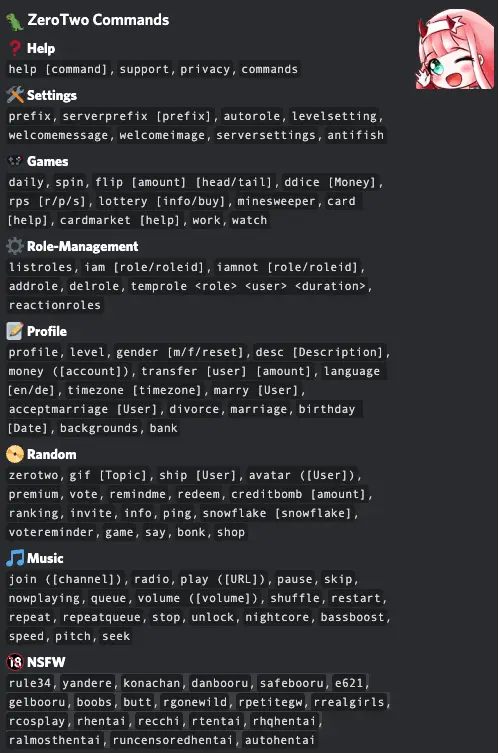The height and width of the screenshot is (753, 498).
Task: Click the Games controller emoji icon
Action: click(x=15, y=161)
